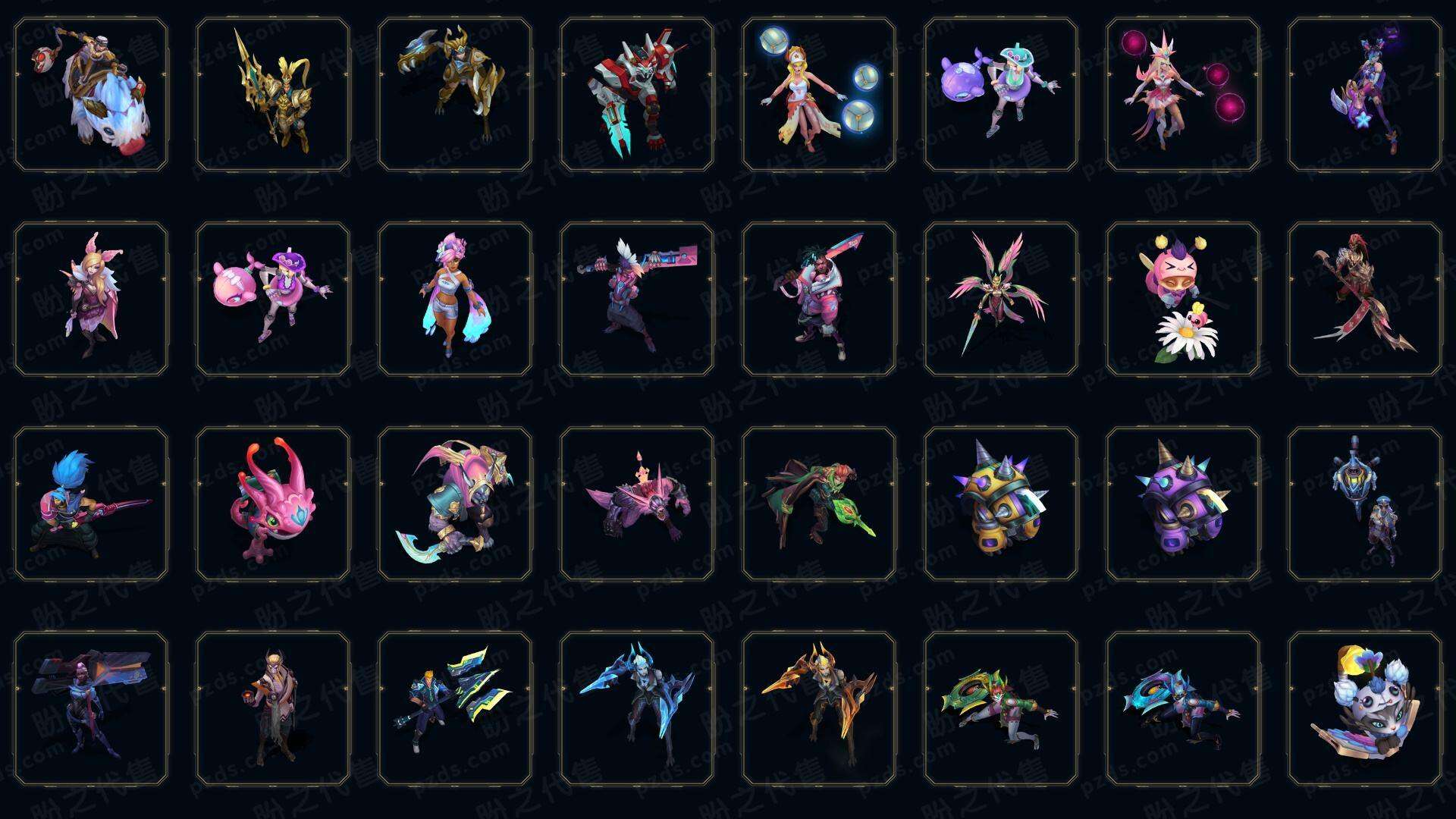
Task: Select the bee character on daisy flower
Action: (1183, 300)
